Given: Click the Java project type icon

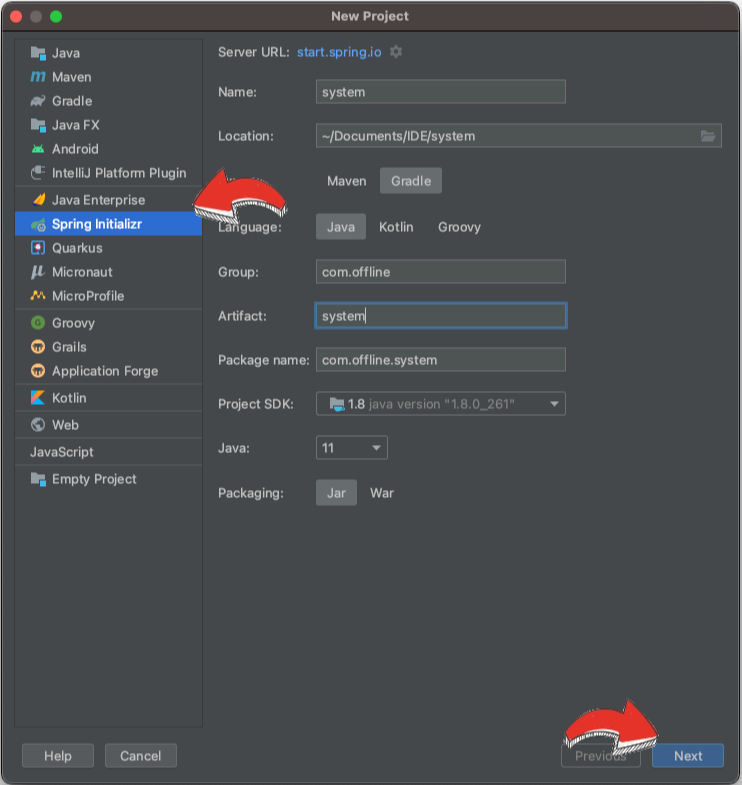Looking at the screenshot, I should [38, 53].
